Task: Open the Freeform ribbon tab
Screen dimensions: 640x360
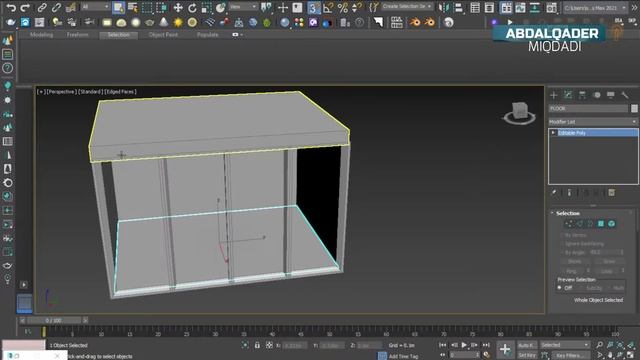Action: (x=78, y=35)
